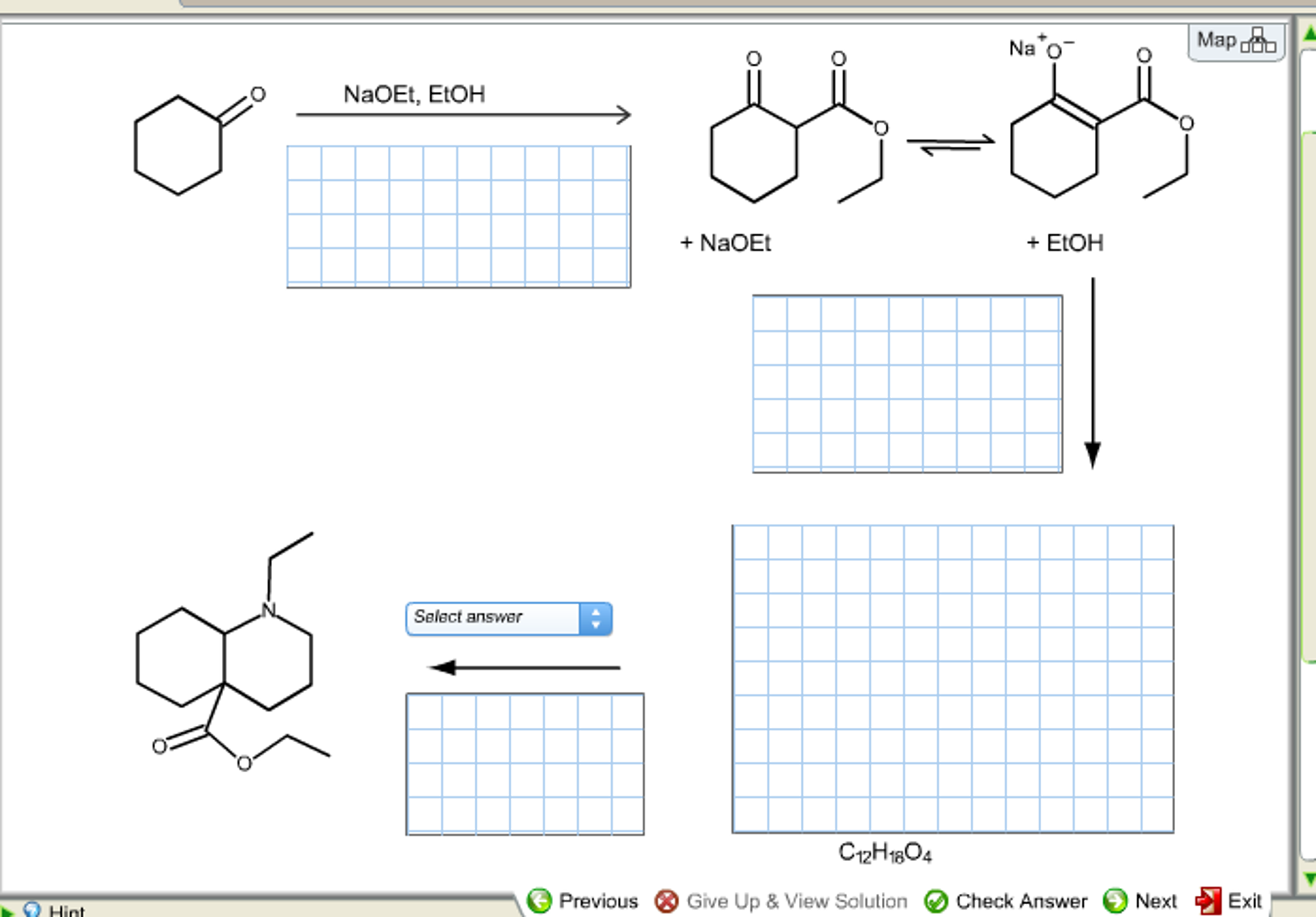Click the Next green arrow icon

pyautogui.click(x=1114, y=900)
